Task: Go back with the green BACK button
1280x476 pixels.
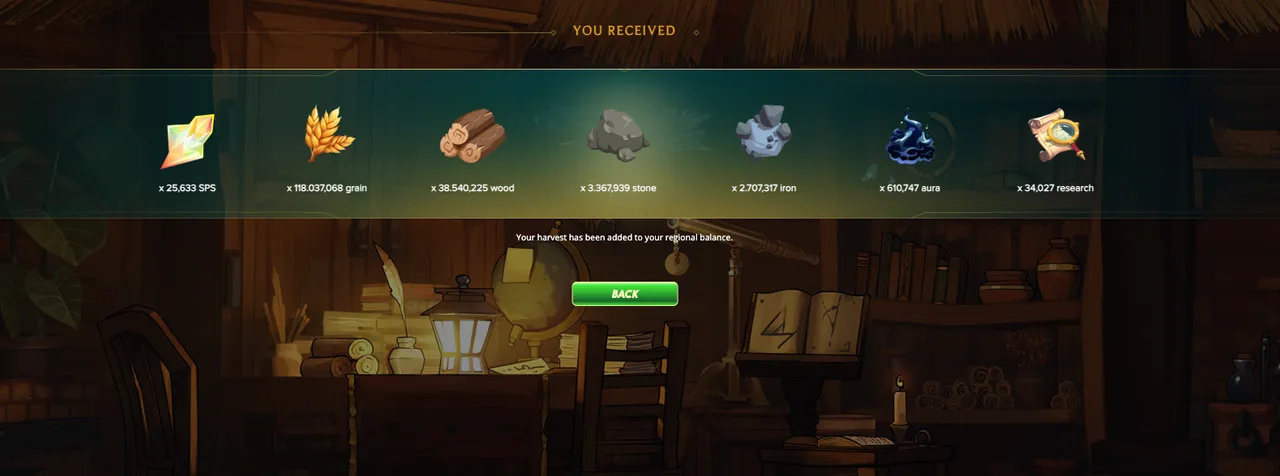Action: 625,294
